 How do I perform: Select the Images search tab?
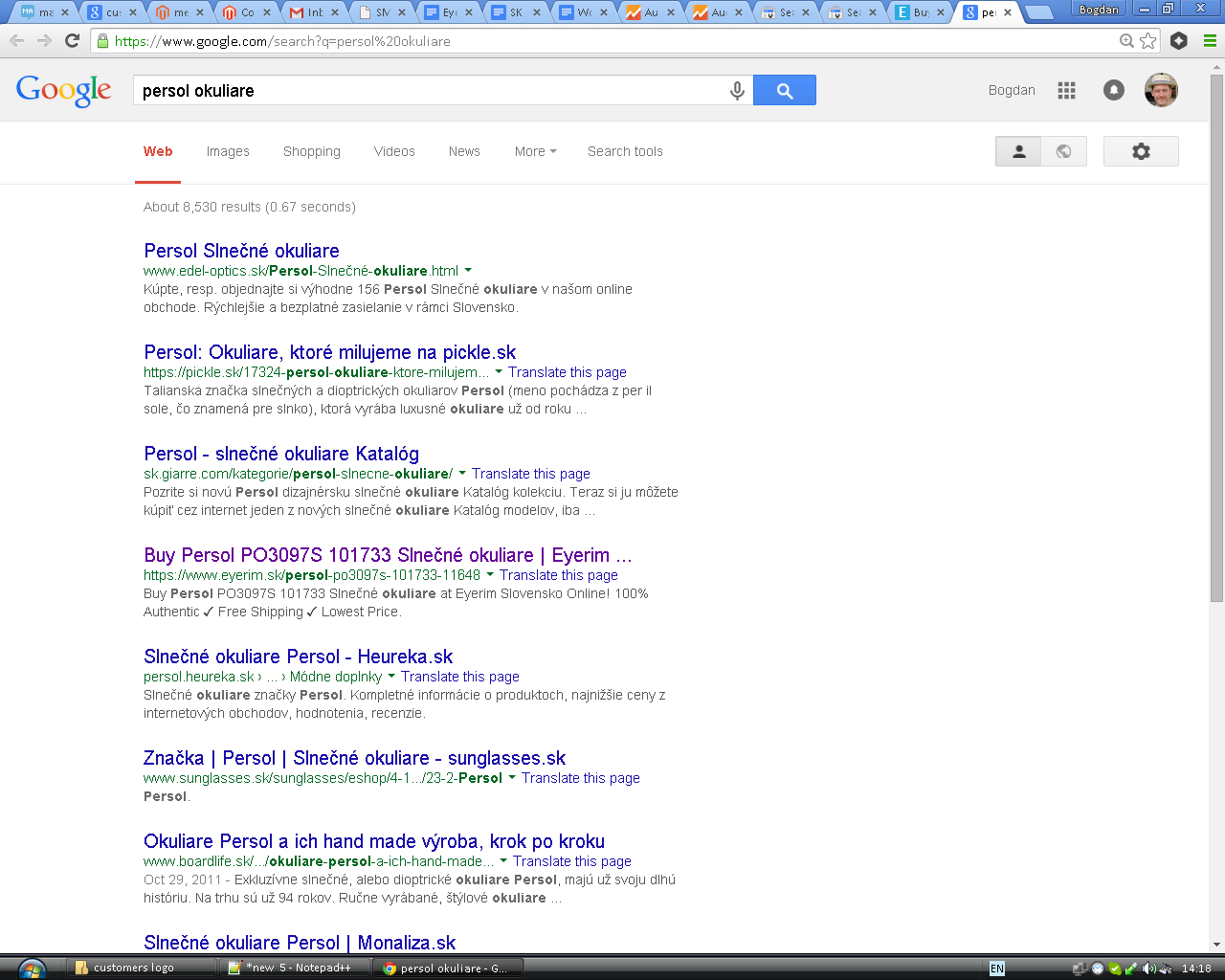click(x=228, y=151)
